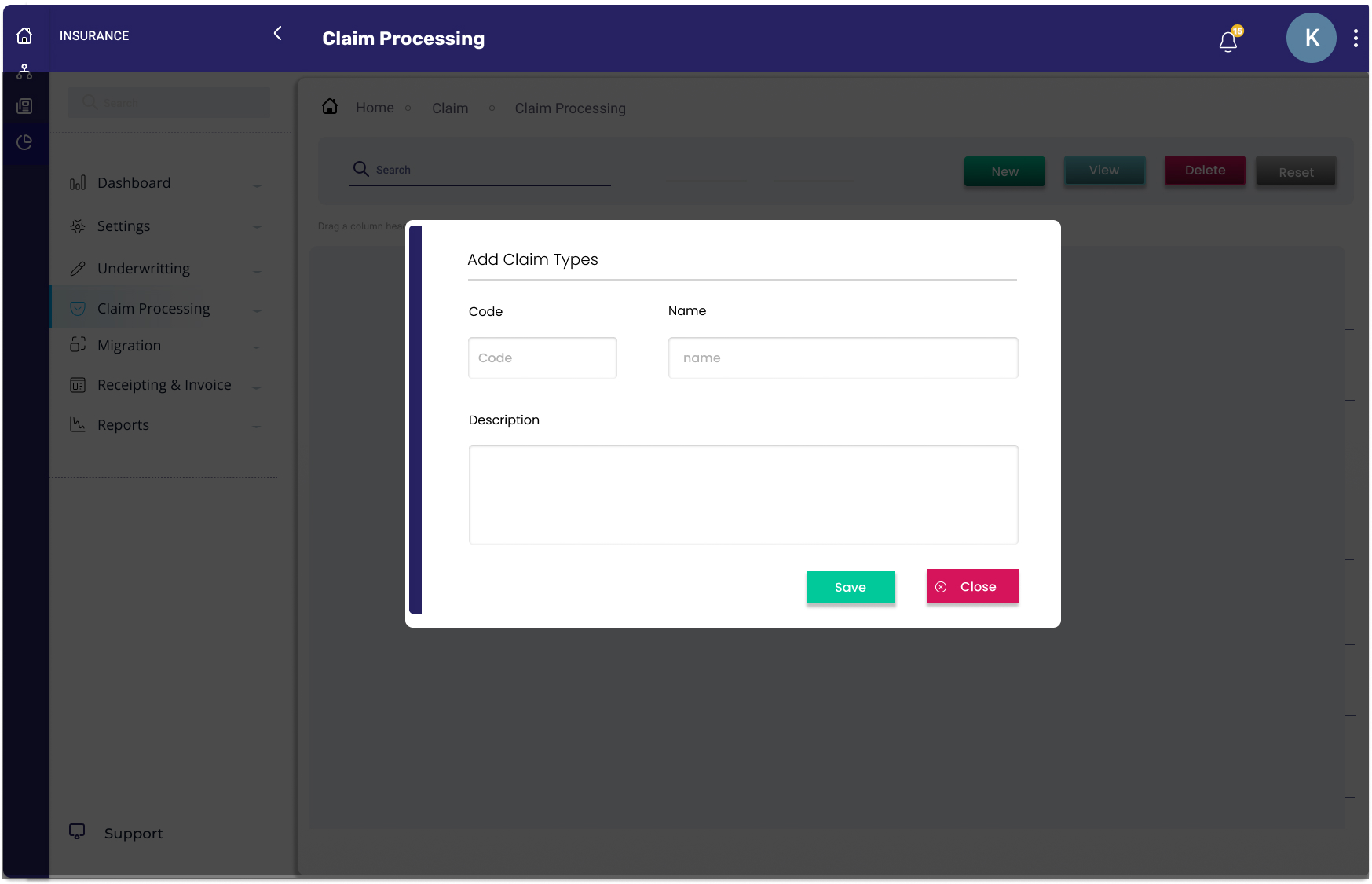Expand the Settings menu arrow
Image resolution: width=1372 pixels, height=884 pixels.
pos(257,228)
